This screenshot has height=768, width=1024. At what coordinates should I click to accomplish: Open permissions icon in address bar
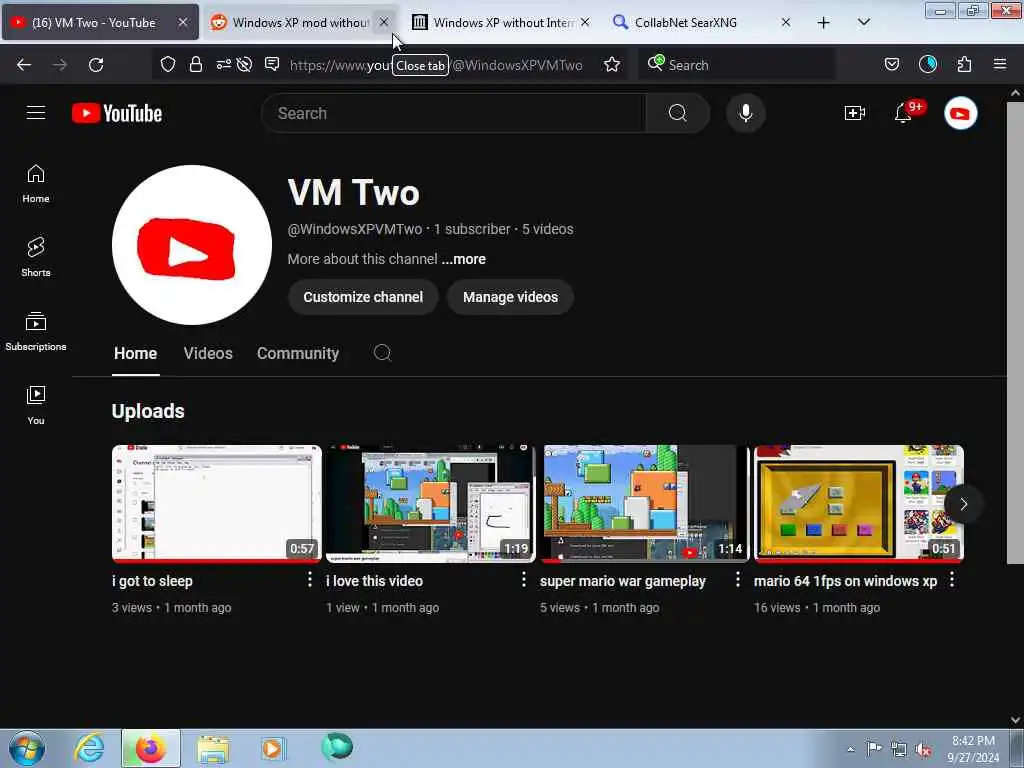coord(223,64)
